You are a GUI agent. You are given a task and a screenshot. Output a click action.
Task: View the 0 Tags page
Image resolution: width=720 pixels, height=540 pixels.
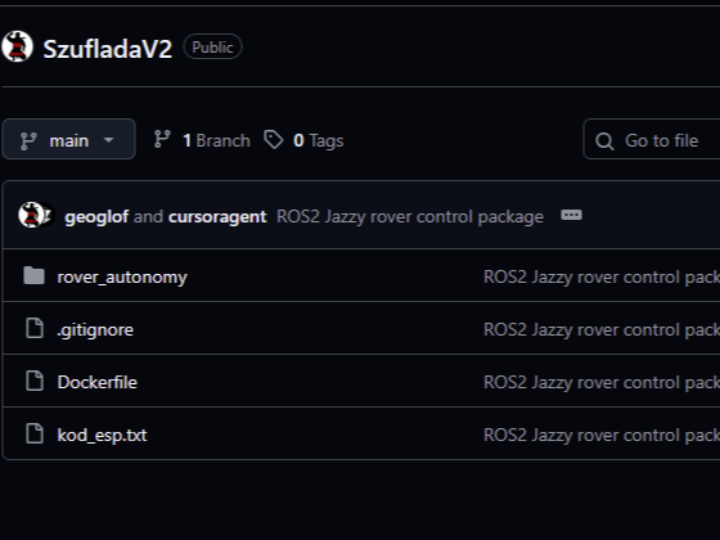pyautogui.click(x=318, y=140)
